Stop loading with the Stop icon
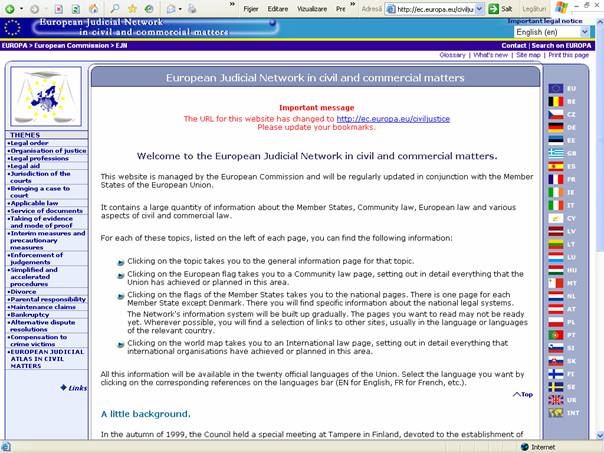 59,9
